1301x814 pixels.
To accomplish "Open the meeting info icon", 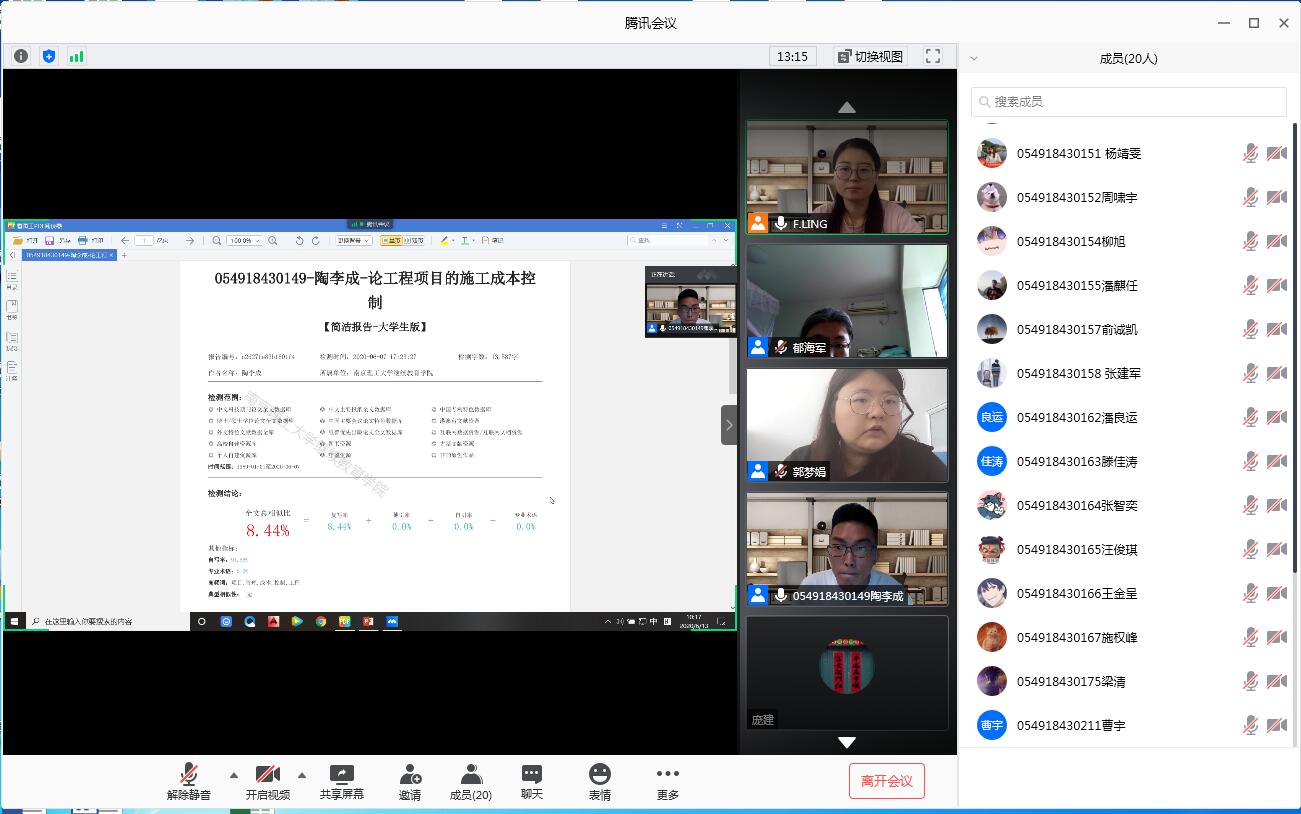I will (21, 56).
